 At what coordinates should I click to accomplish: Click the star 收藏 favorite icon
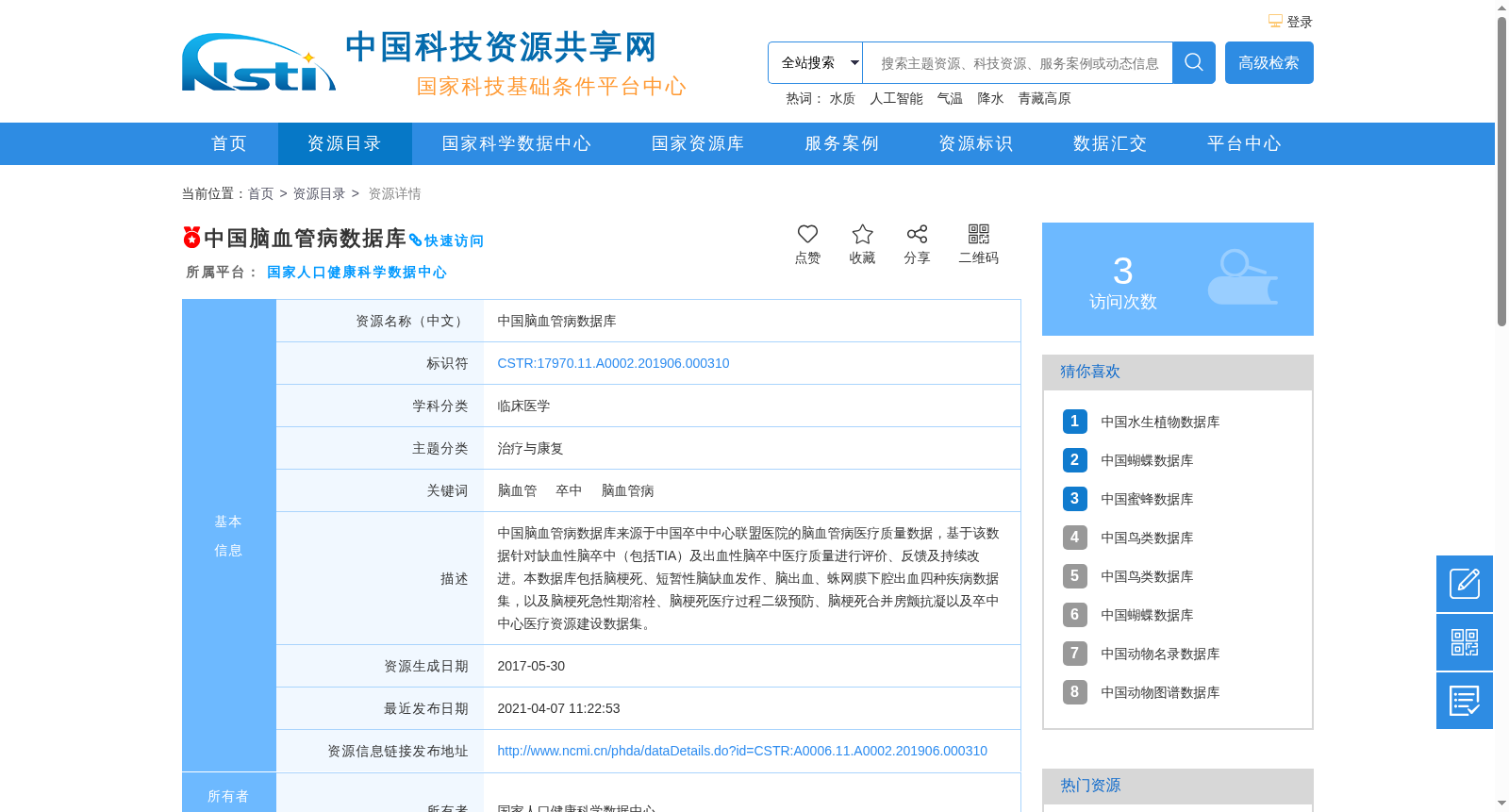click(862, 234)
